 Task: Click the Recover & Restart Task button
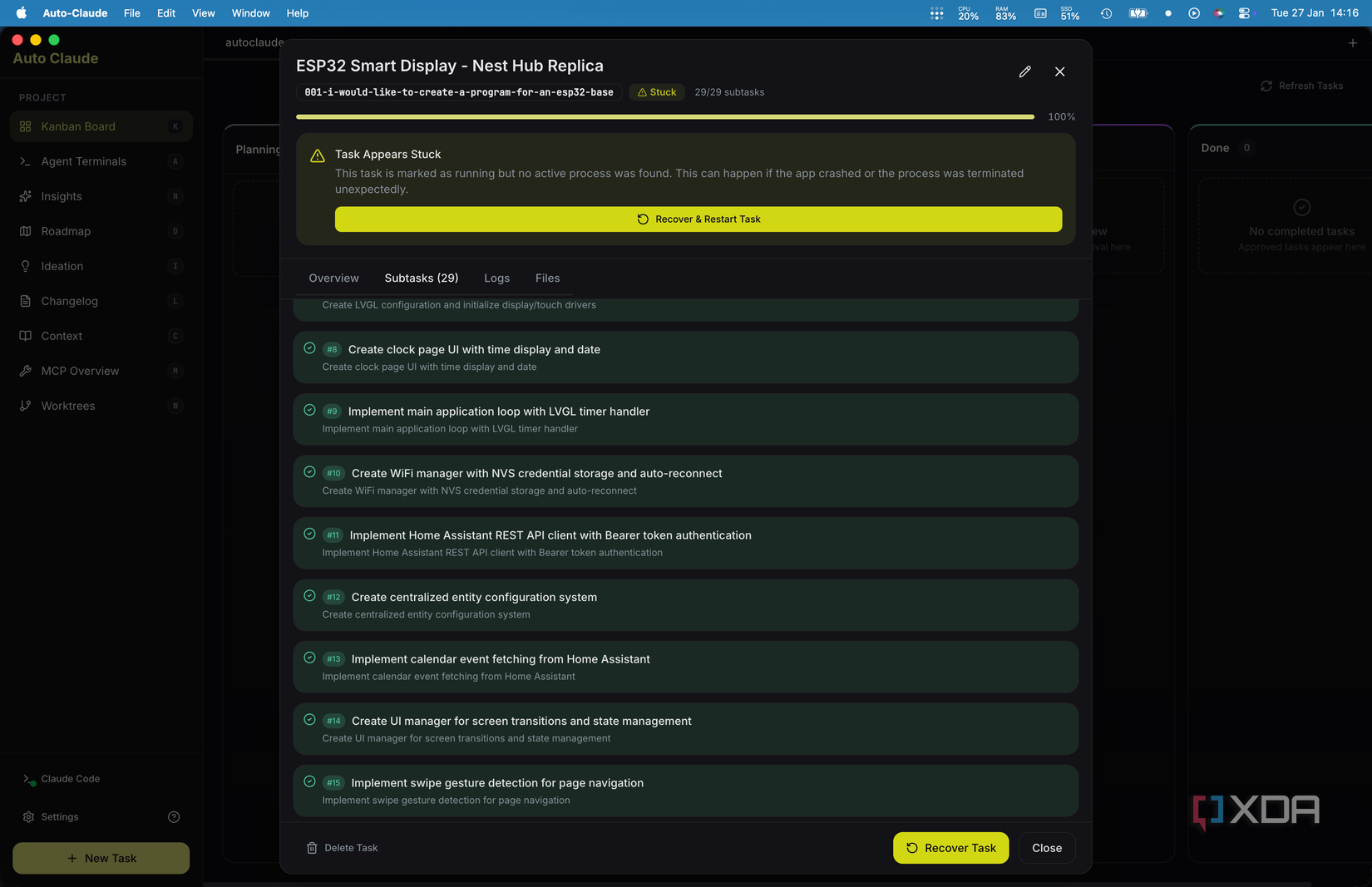pyautogui.click(x=698, y=219)
